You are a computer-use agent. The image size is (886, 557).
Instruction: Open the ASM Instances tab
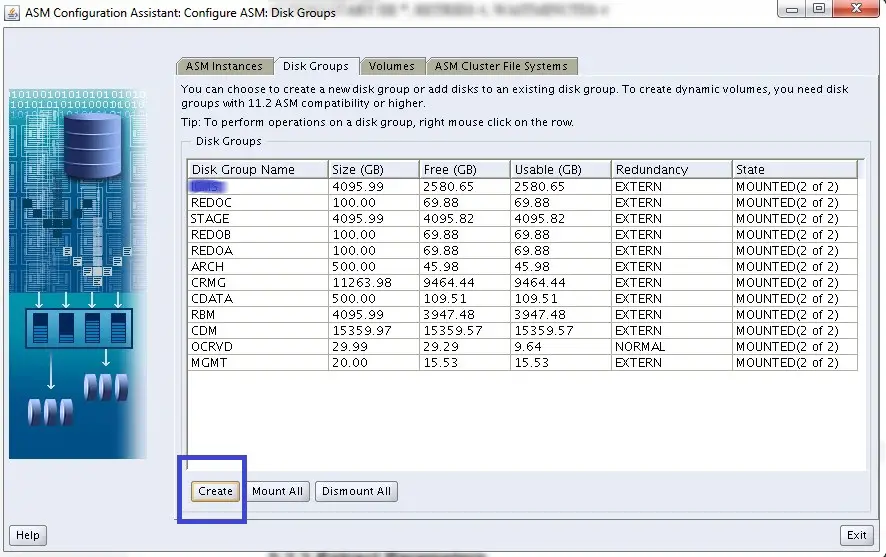[x=224, y=66]
